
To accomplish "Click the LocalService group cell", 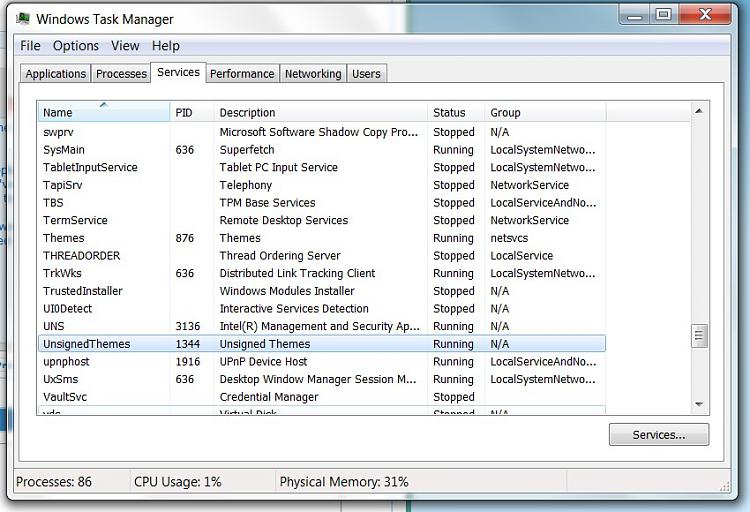I will pyautogui.click(x=521, y=256).
